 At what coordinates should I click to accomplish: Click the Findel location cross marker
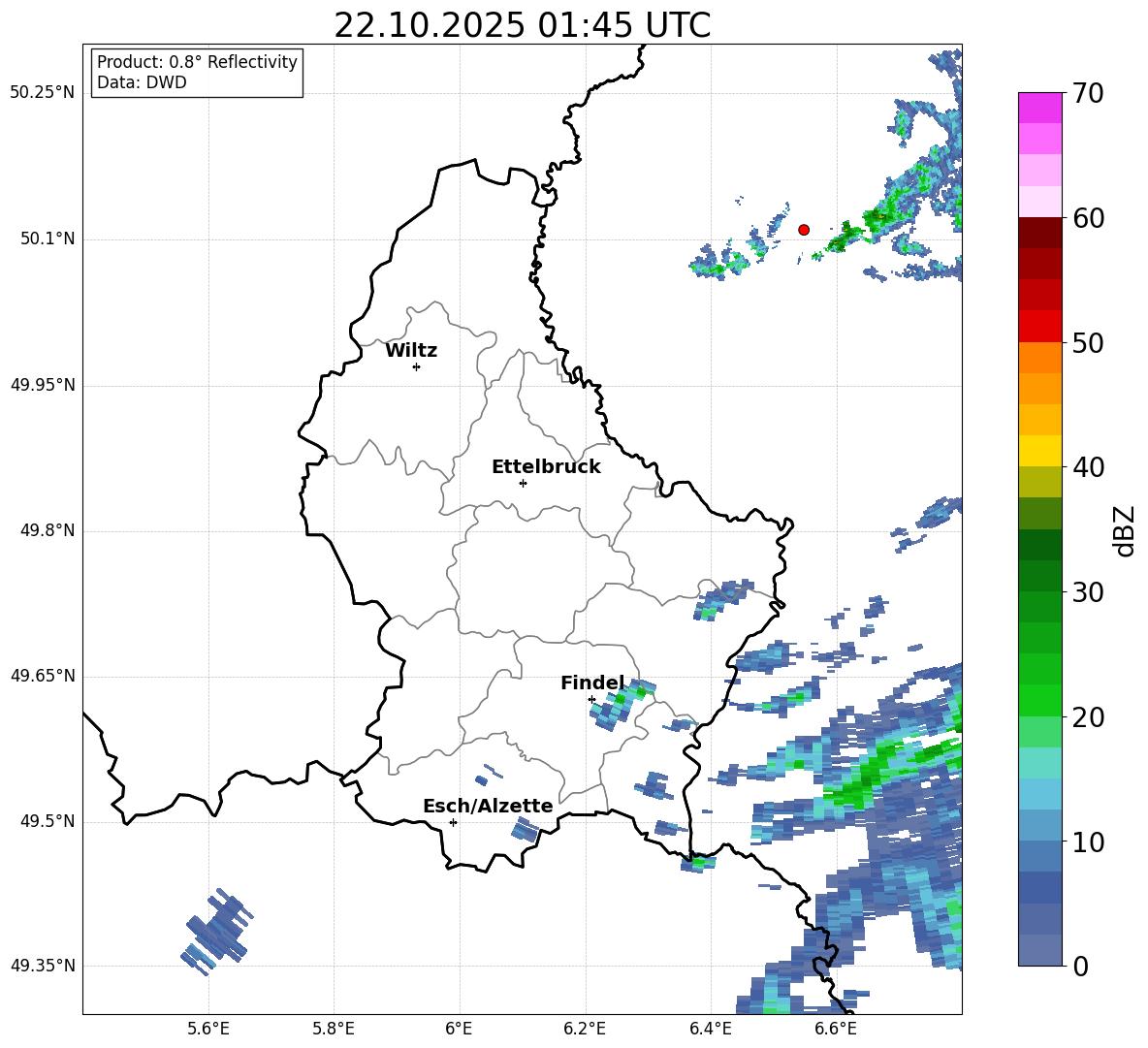(591, 700)
